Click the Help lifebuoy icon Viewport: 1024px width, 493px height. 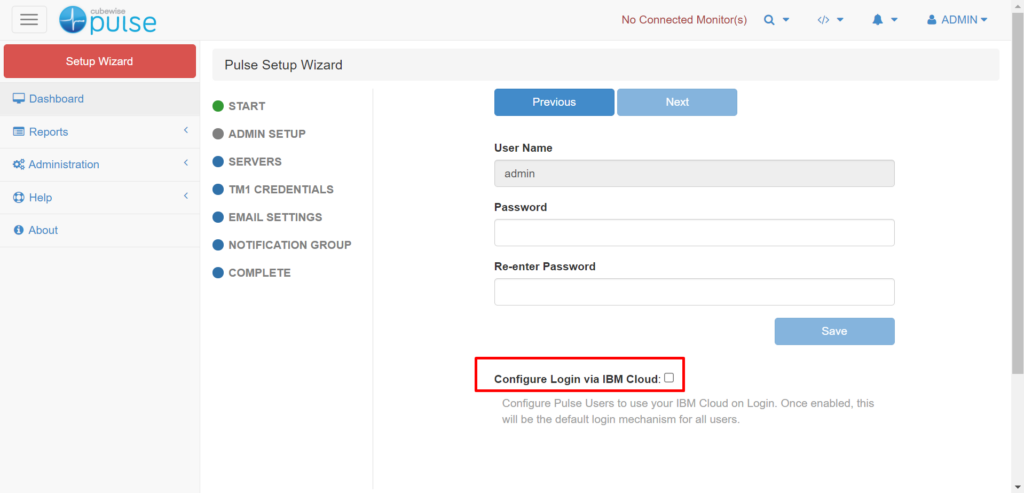coord(18,197)
